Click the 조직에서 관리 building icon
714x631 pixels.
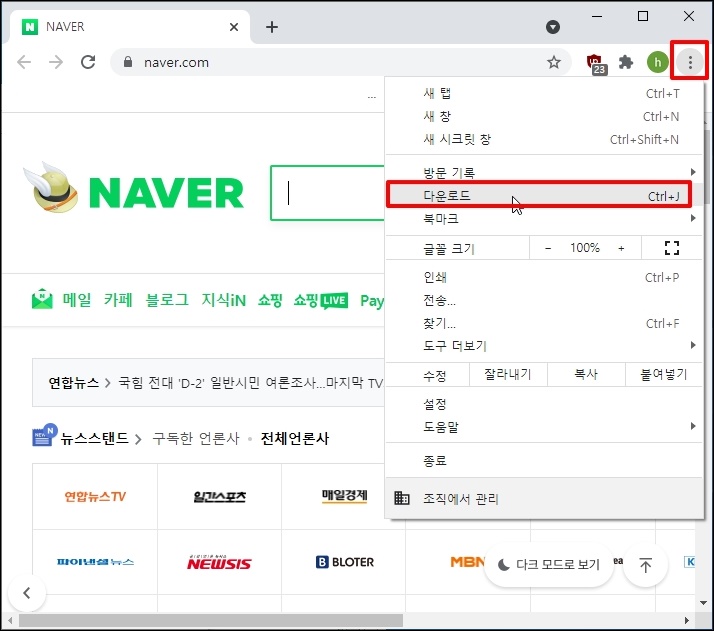402,498
